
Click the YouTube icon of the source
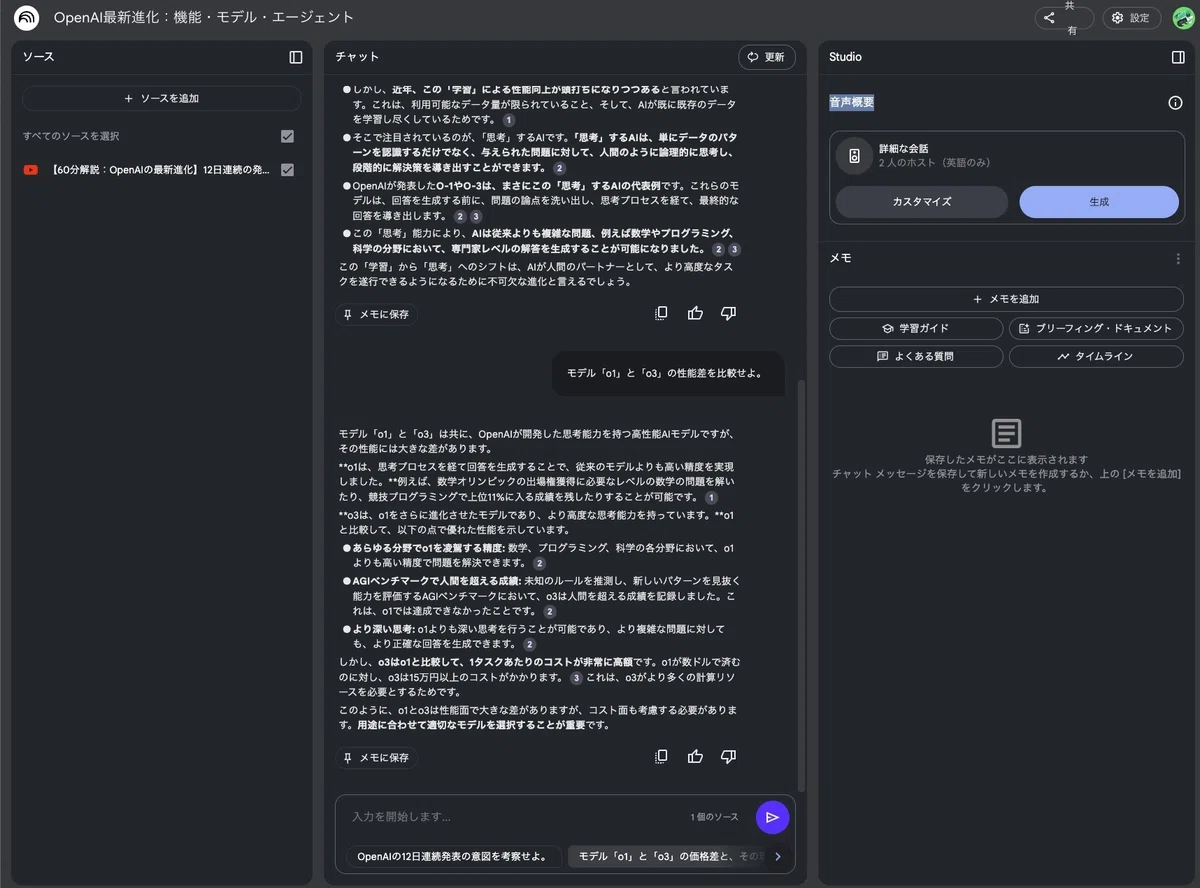click(31, 170)
